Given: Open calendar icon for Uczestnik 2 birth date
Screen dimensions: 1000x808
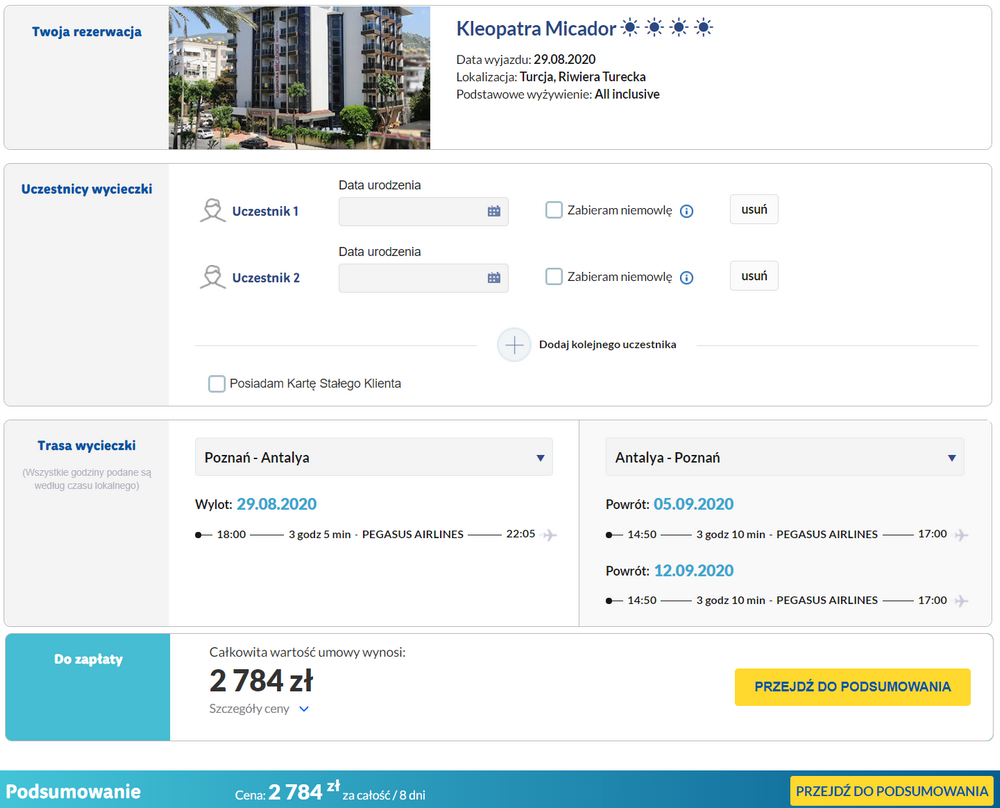Looking at the screenshot, I should tap(494, 277).
